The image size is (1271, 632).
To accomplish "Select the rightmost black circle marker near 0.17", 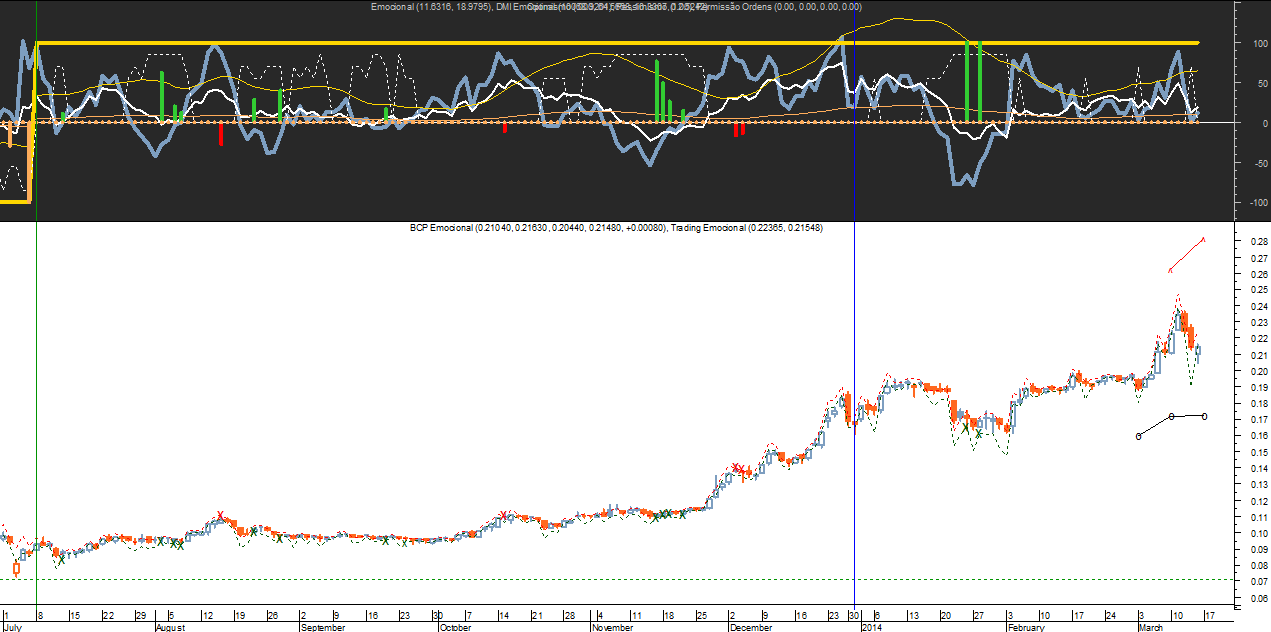I will (1204, 416).
